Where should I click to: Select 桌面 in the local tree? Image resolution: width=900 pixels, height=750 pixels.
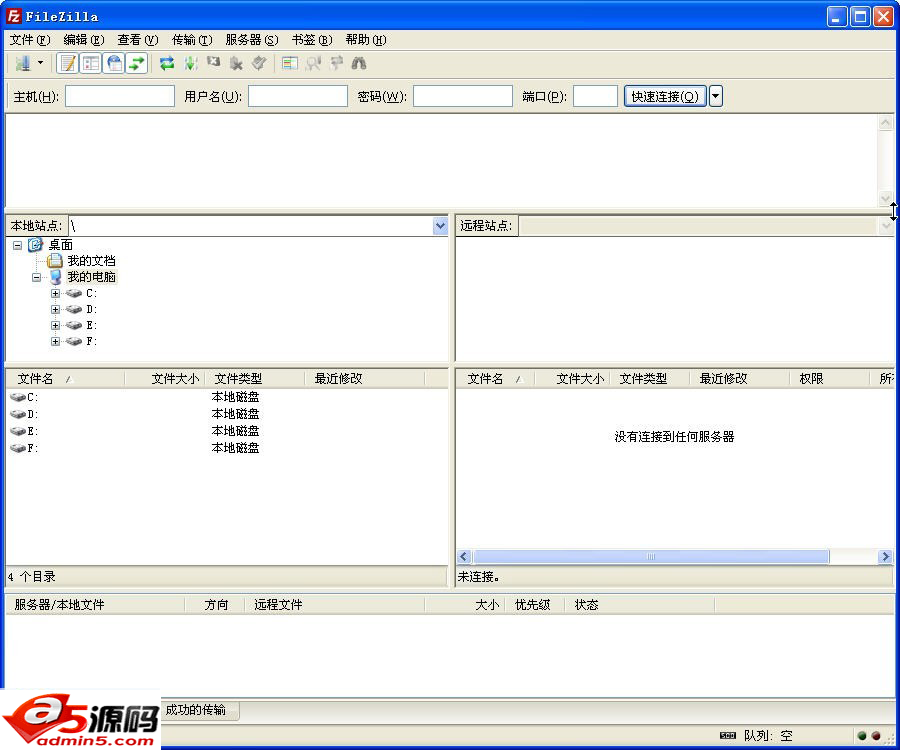pos(60,245)
